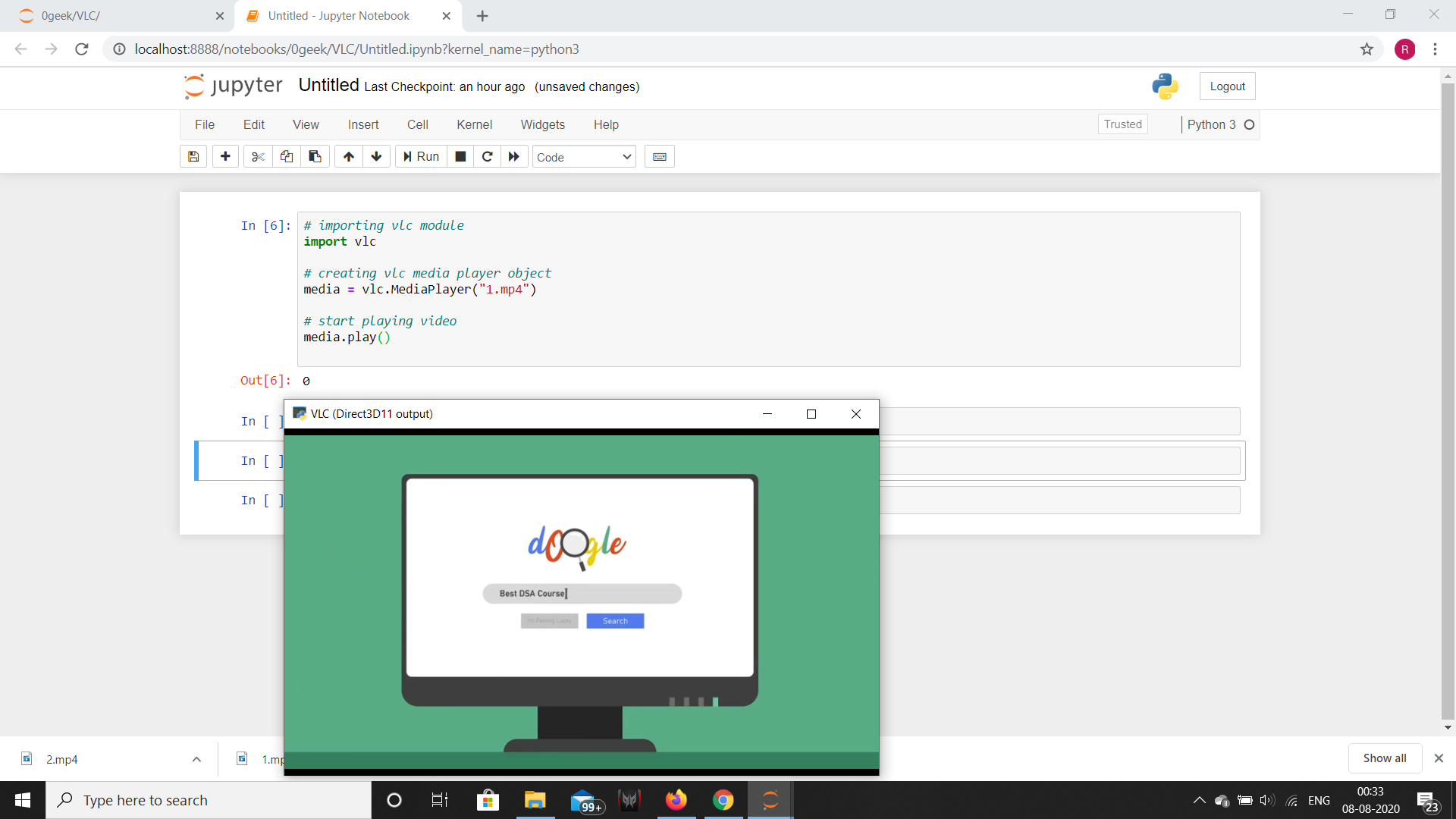This screenshot has height=819, width=1456.
Task: Click the move cell up arrow icon
Action: pyautogui.click(x=348, y=156)
